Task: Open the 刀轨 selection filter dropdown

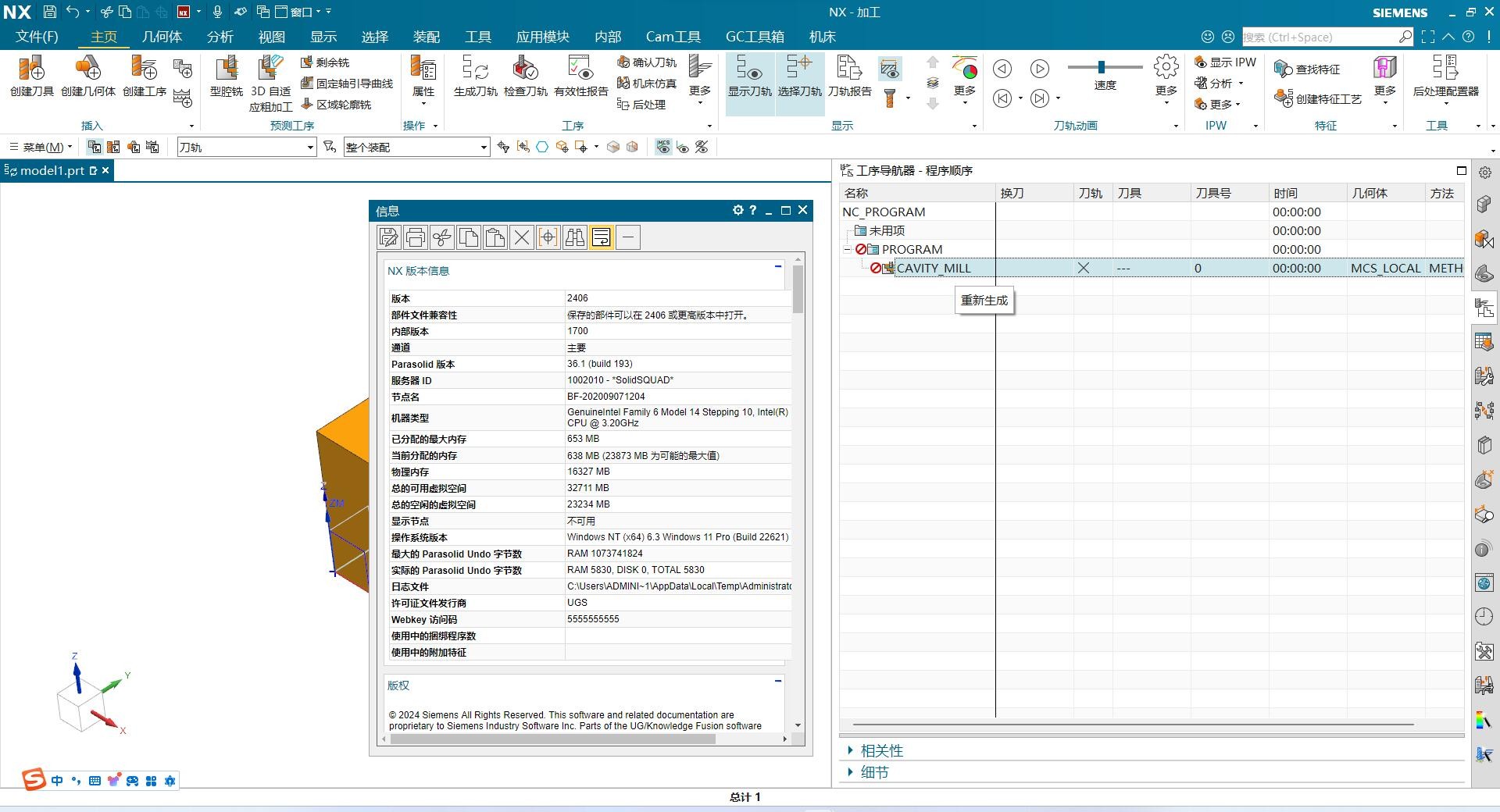Action: pos(246,147)
